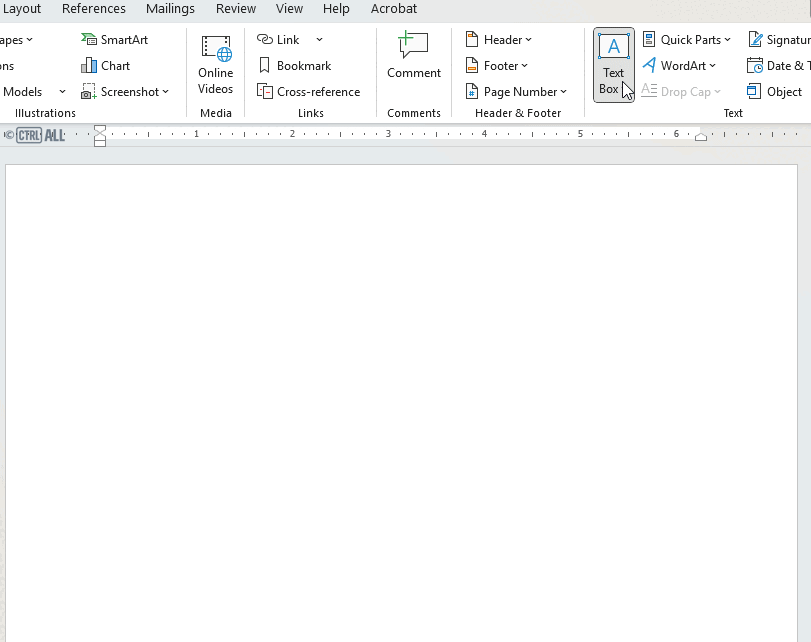This screenshot has width=811, height=642.
Task: Open the Footer dropdown
Action: (495, 65)
